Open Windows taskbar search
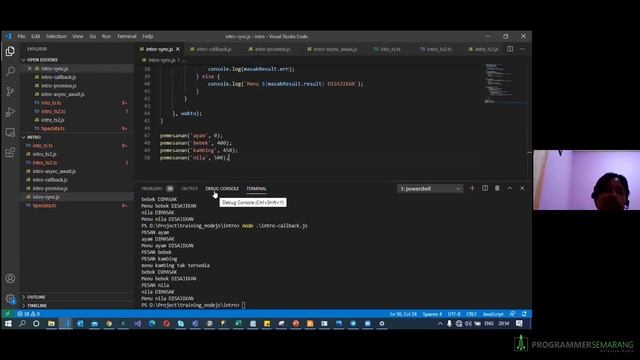Screen dimensions: 640x360 pos(22,324)
